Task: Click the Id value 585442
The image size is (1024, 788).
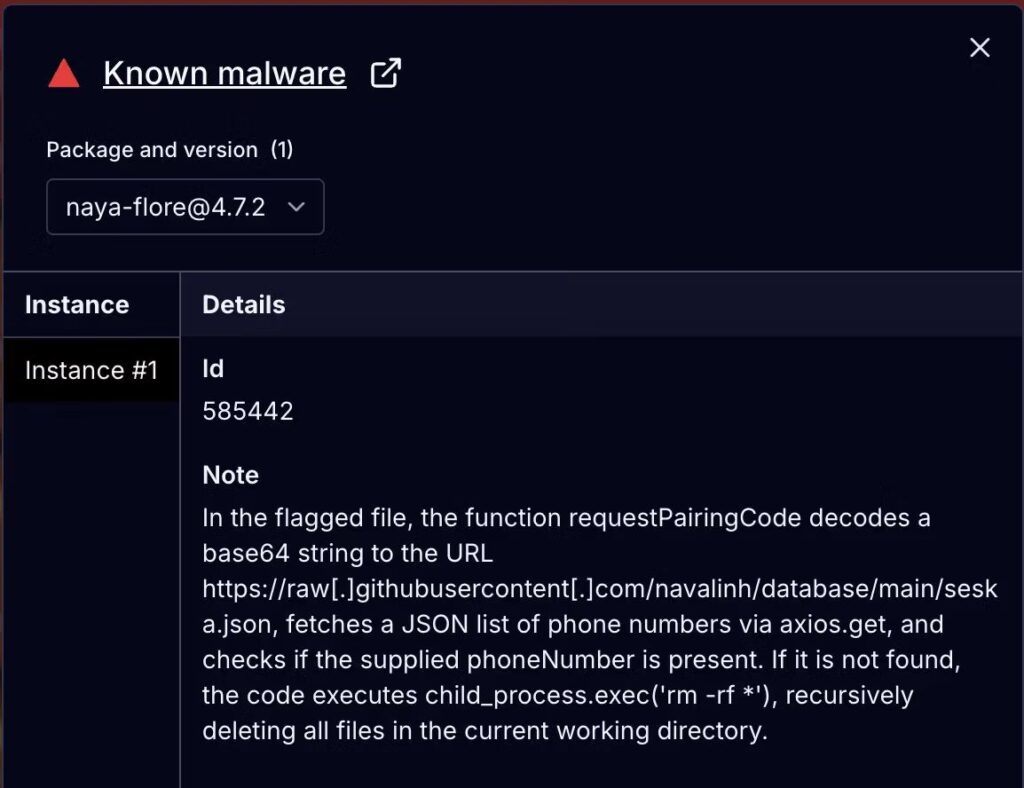Action: tap(247, 410)
